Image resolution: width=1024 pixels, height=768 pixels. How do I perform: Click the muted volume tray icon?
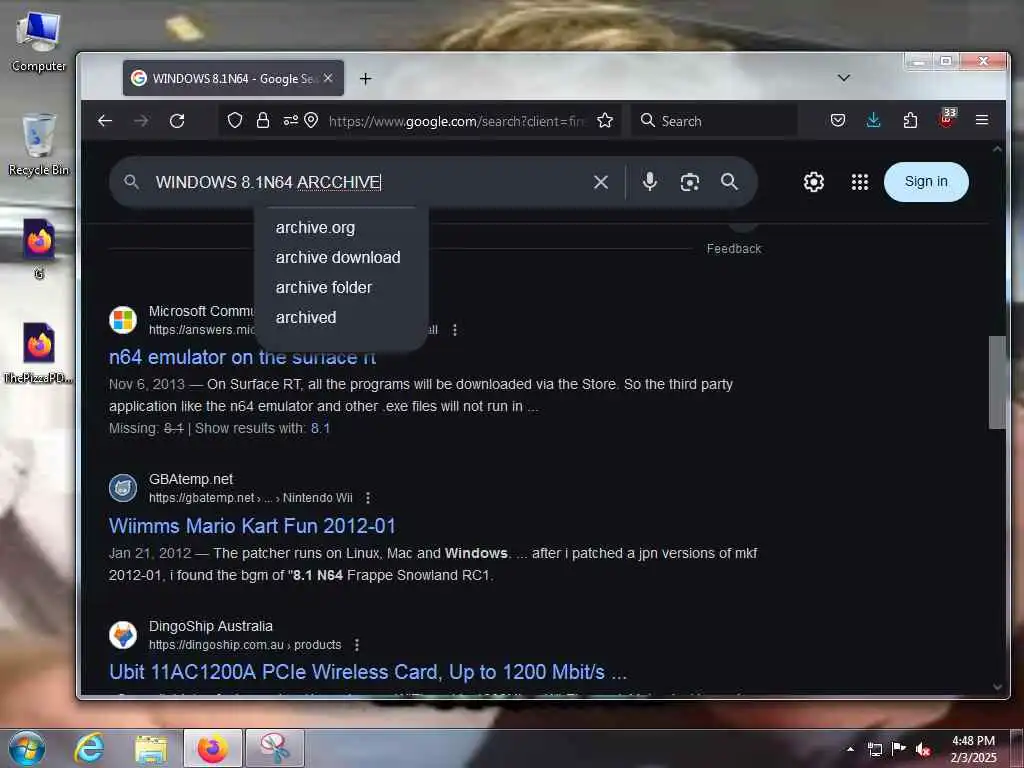pos(923,749)
